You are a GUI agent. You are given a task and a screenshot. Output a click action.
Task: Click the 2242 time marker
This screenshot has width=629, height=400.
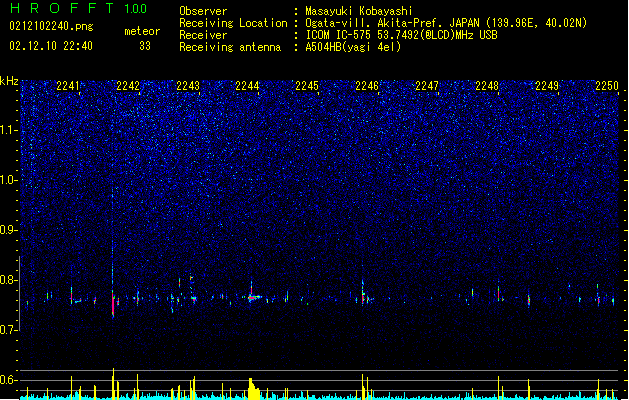(x=128, y=86)
